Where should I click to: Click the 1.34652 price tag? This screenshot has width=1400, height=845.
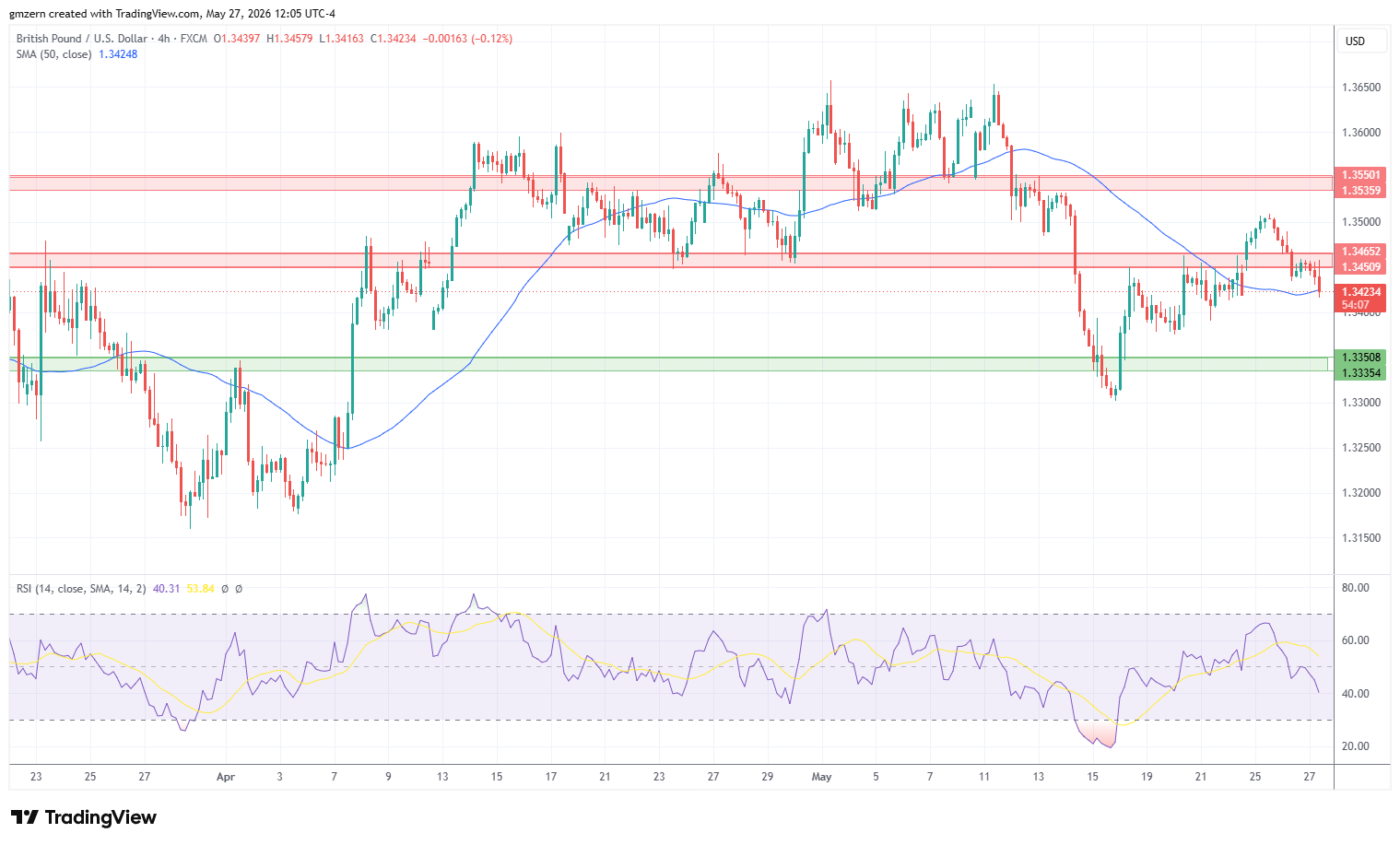[1360, 252]
